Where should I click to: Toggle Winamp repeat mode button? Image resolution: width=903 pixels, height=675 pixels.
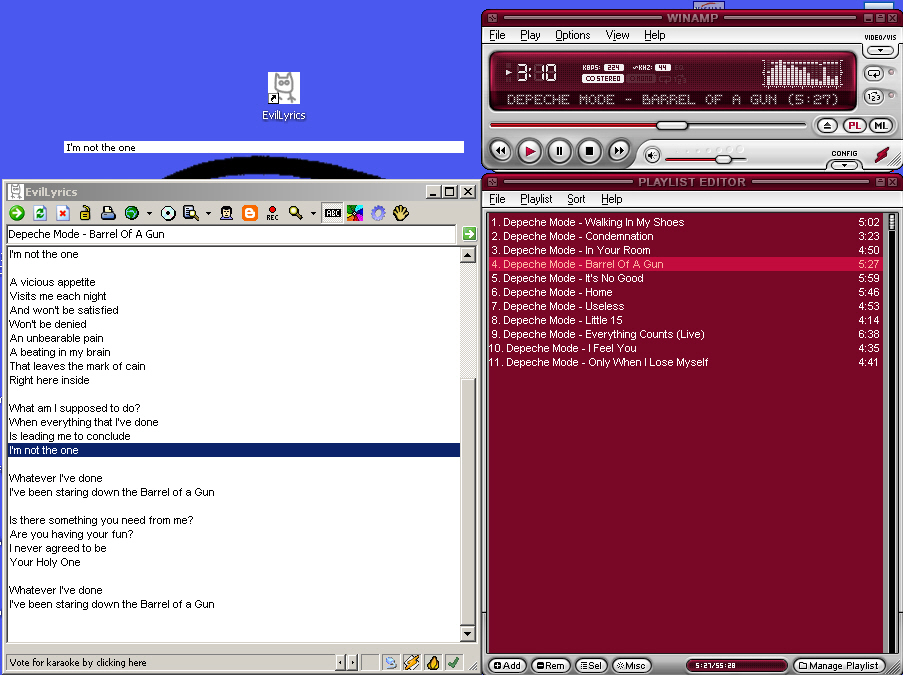pyautogui.click(x=873, y=73)
